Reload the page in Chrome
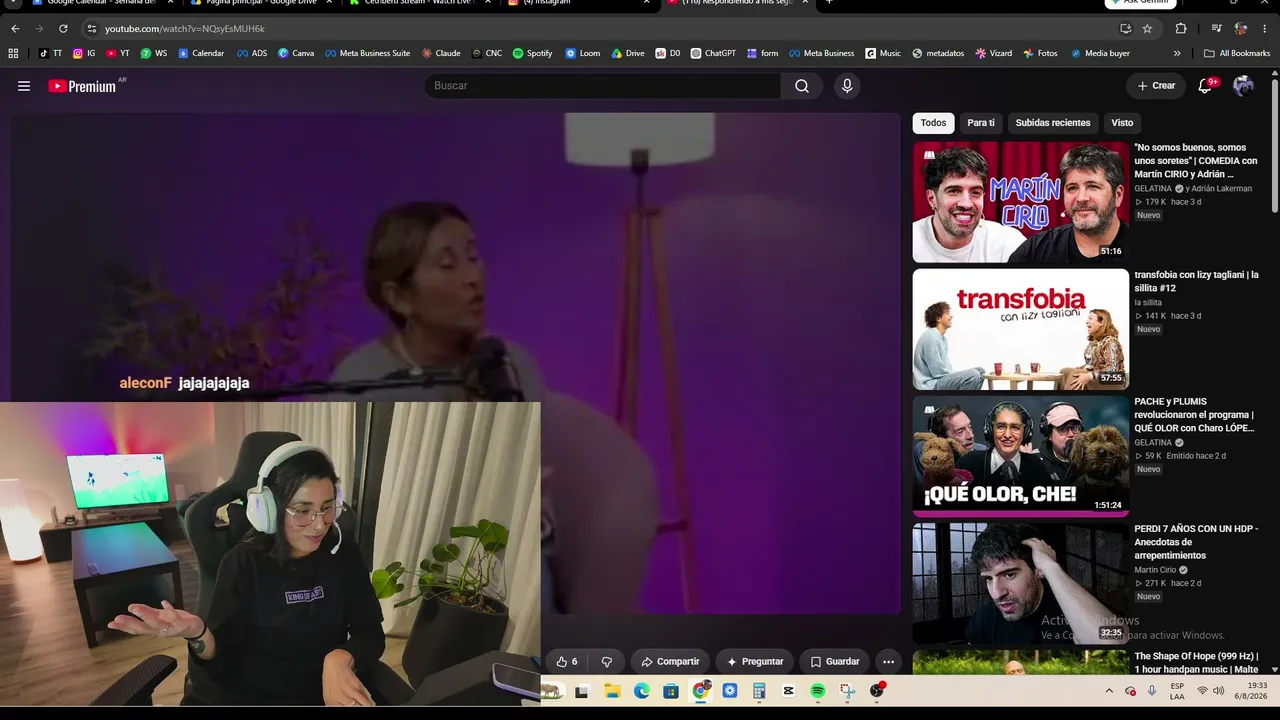 63,29
